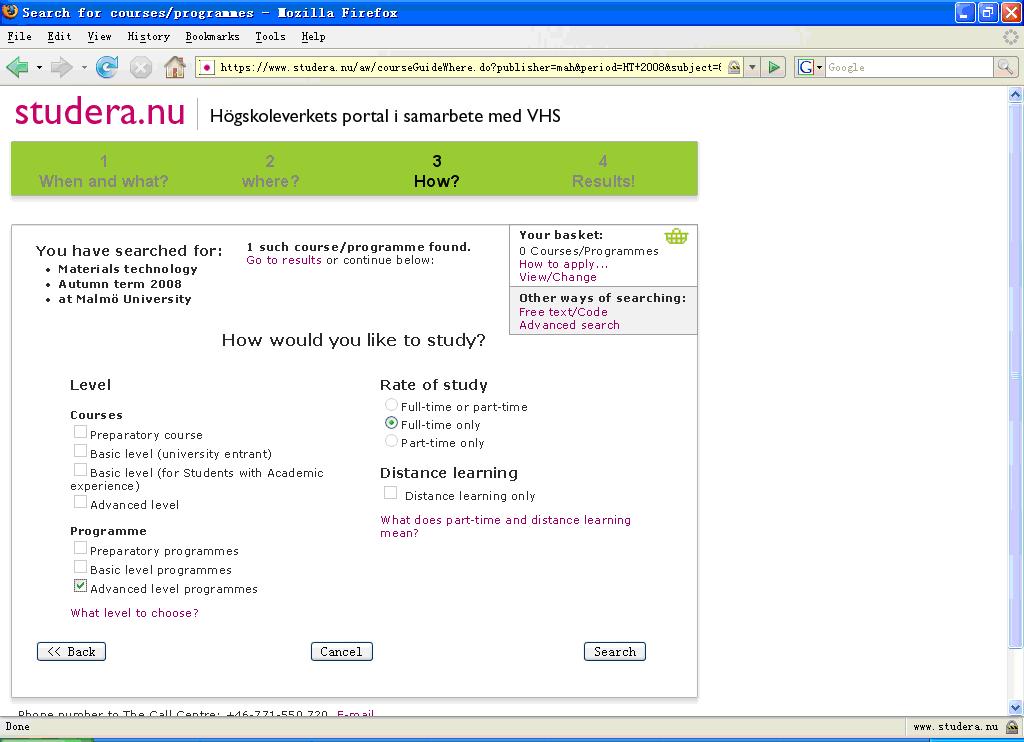Click the Google search engine icon
Image resolution: width=1024 pixels, height=742 pixels.
tap(806, 67)
